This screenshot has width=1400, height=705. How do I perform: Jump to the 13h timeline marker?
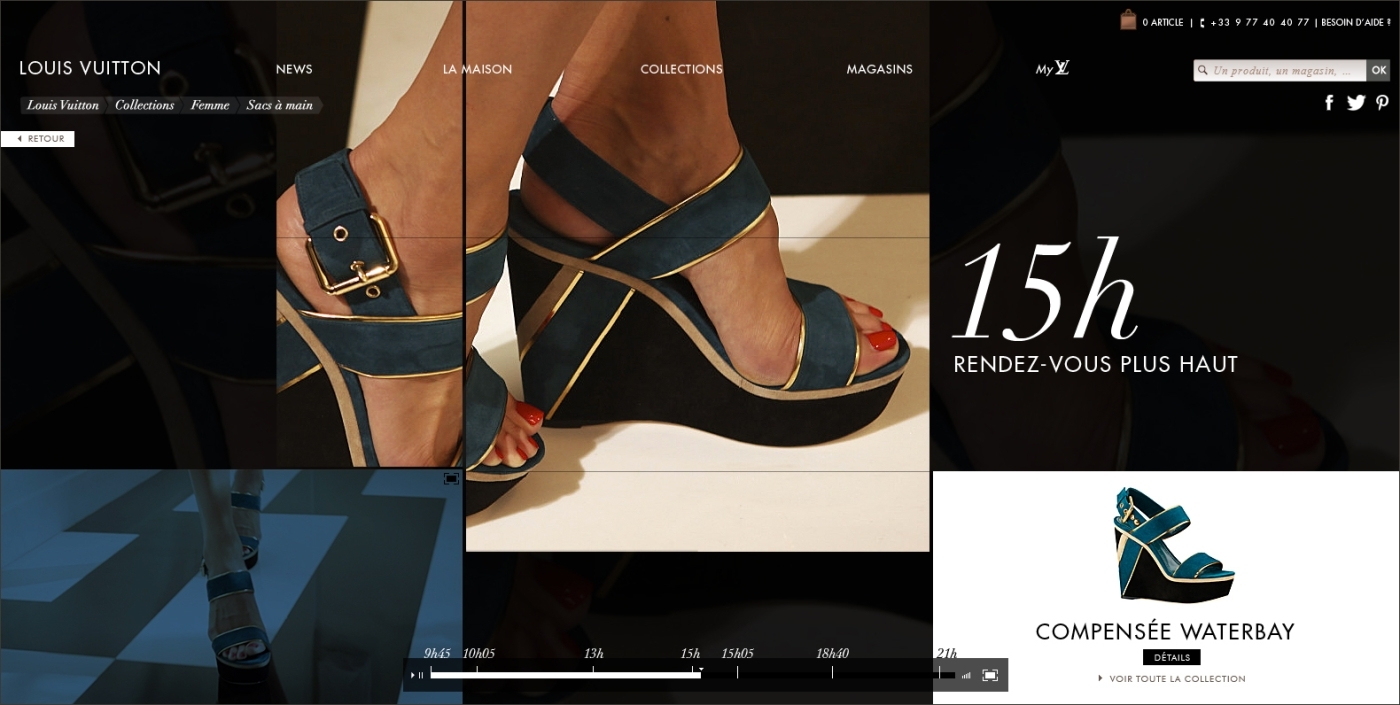[594, 654]
